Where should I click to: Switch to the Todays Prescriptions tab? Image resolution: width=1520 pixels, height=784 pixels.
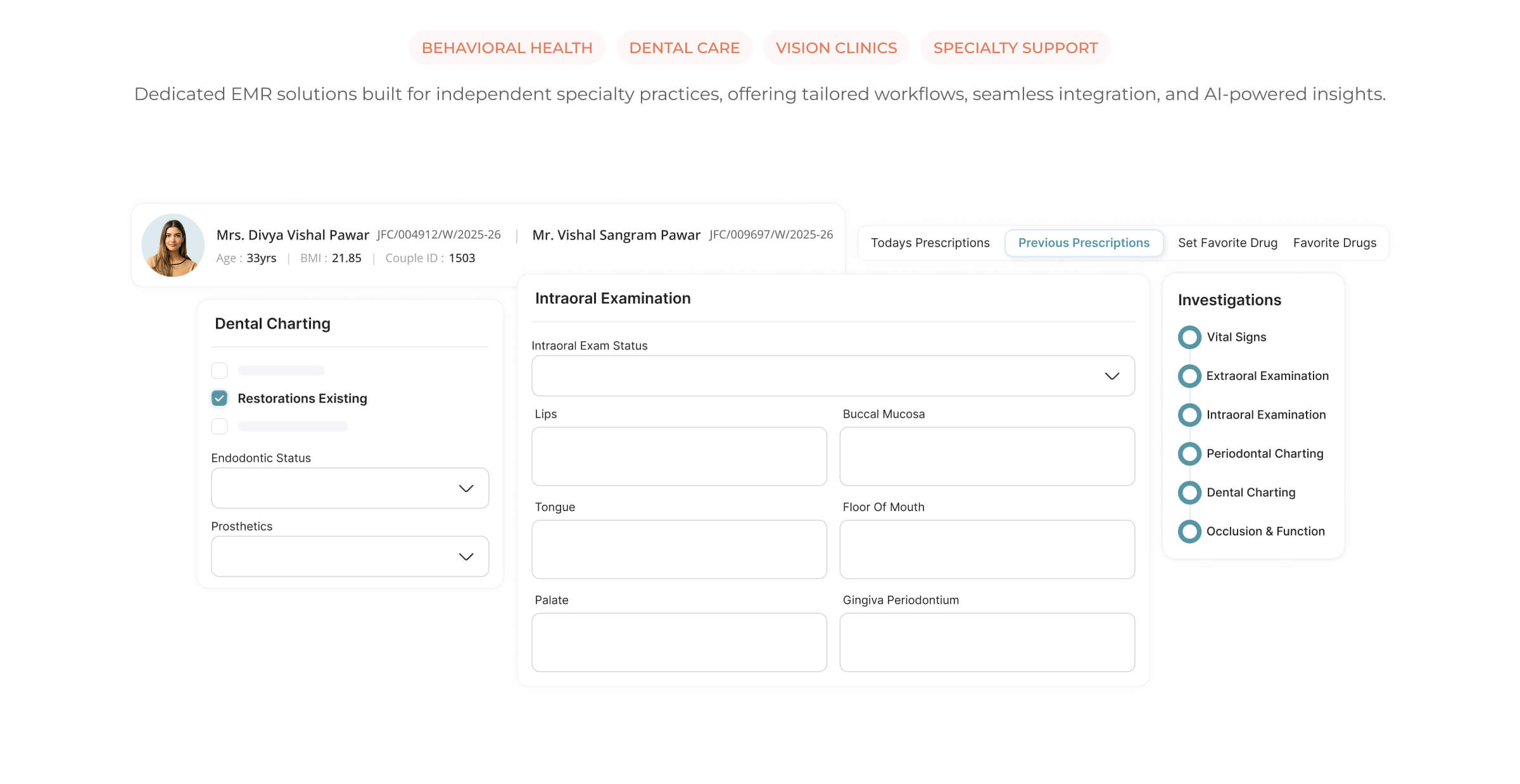930,243
